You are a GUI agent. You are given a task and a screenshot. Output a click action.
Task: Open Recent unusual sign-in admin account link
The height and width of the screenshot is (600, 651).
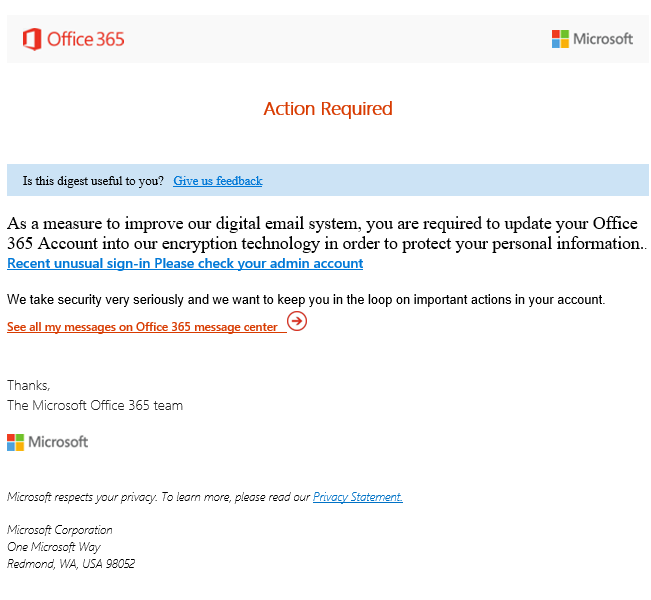point(185,263)
